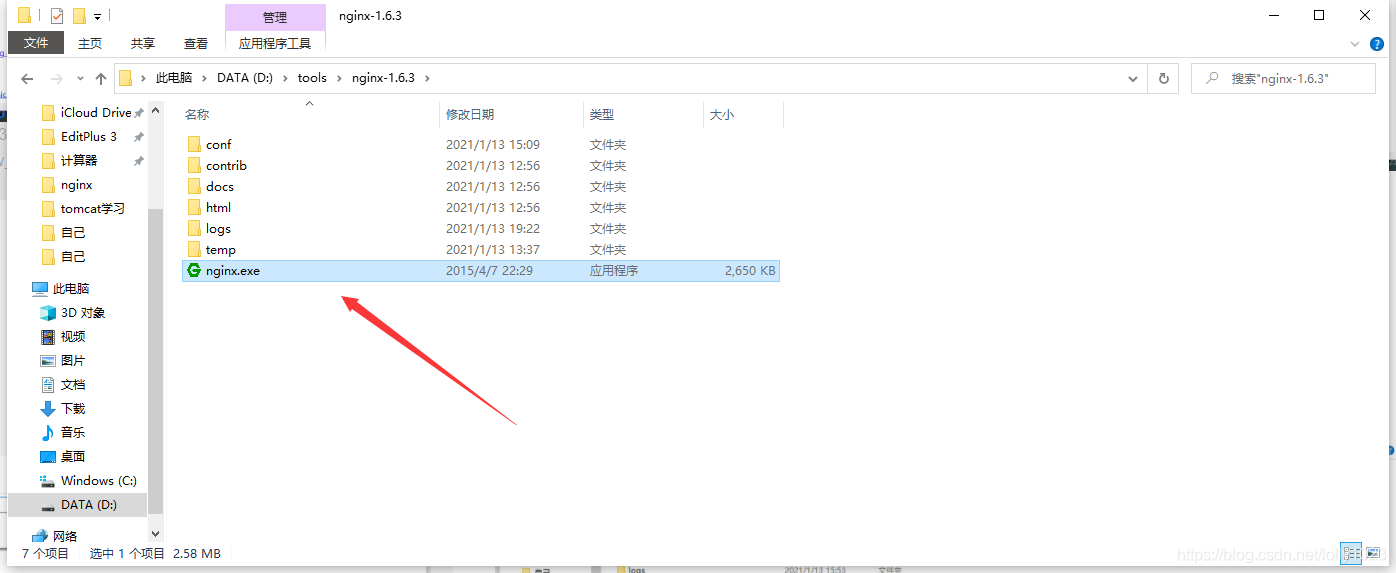Click the tools breadcrumb
Image resolution: width=1396 pixels, height=573 pixels.
(x=312, y=78)
